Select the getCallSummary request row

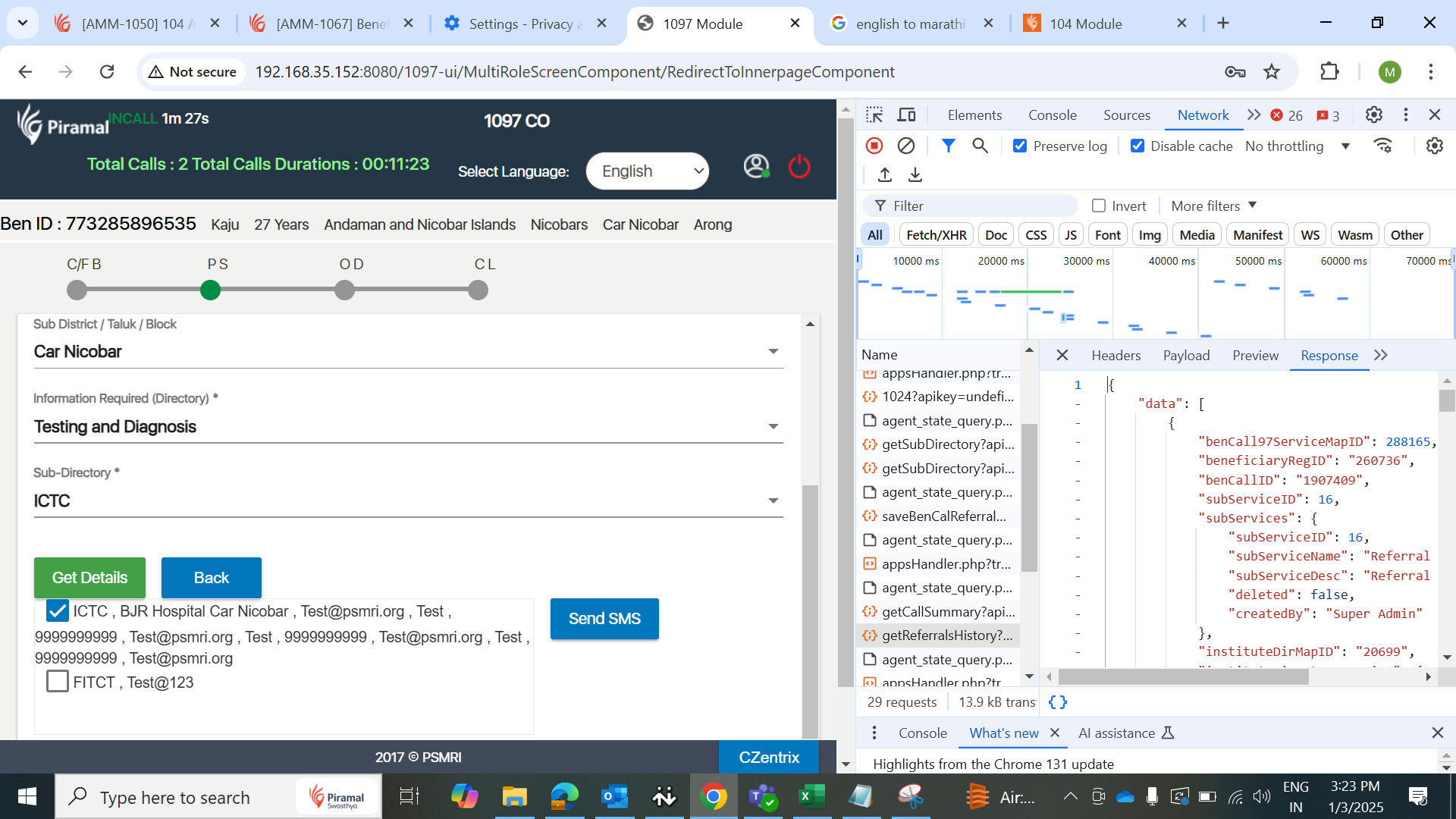[x=938, y=611]
